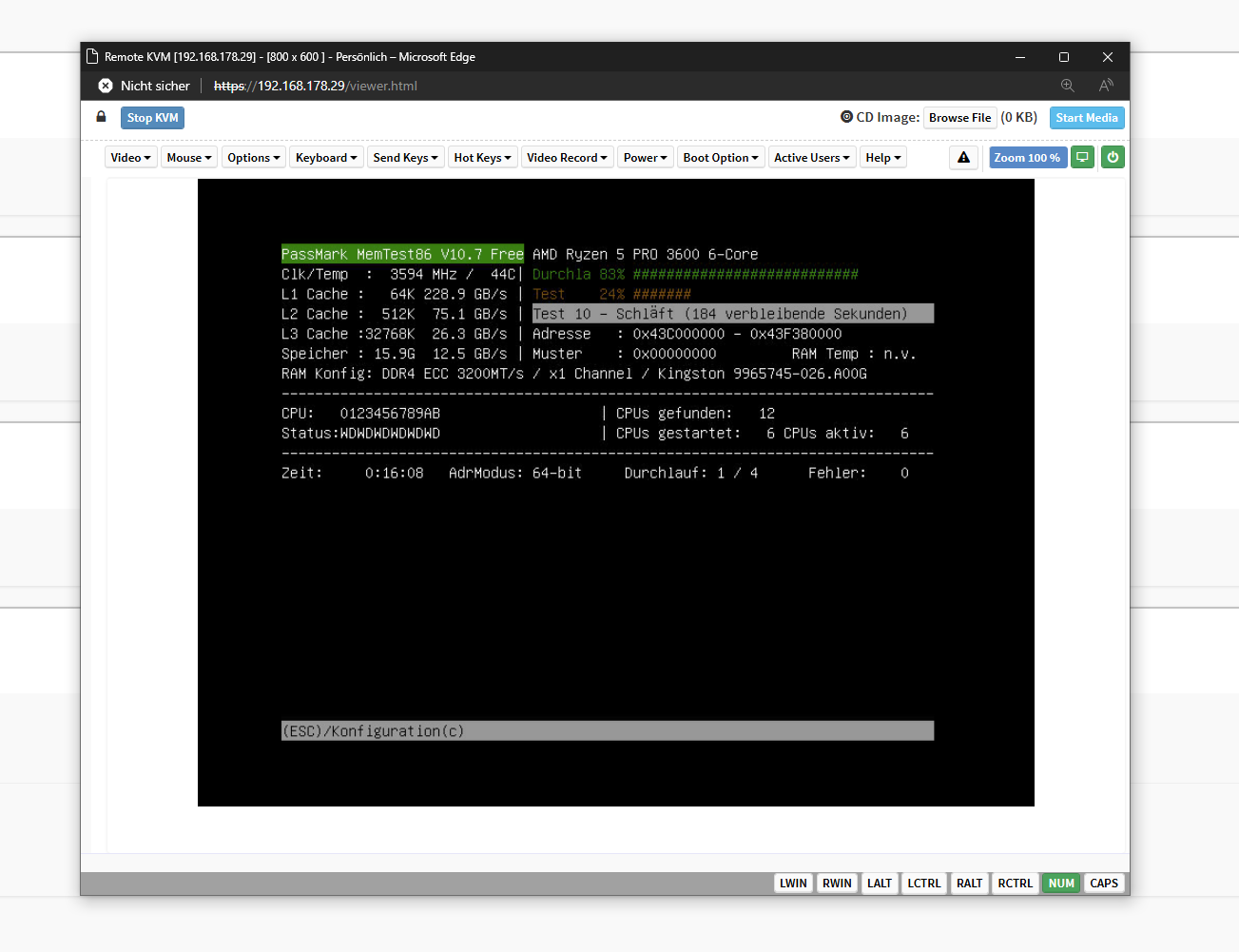Viewport: 1239px width, 952px height.
Task: Click the green power icon button
Action: click(x=1113, y=158)
